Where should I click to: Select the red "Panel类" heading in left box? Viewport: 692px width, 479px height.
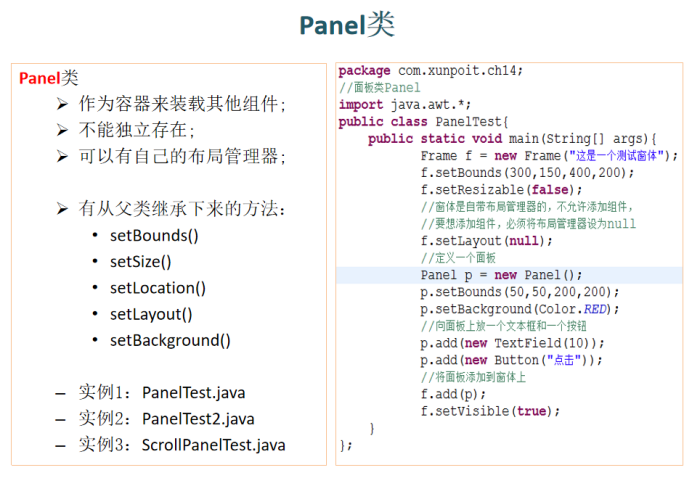[49, 78]
